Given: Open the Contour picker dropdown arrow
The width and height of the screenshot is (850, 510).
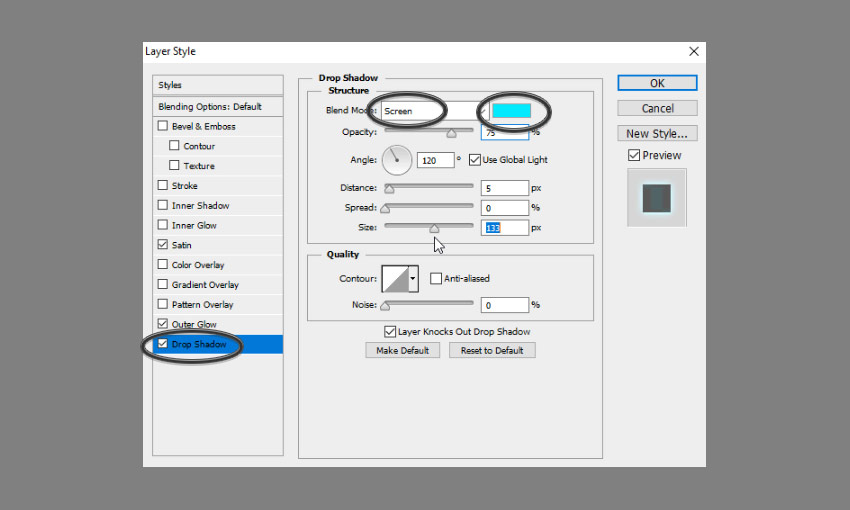Looking at the screenshot, I should [413, 279].
